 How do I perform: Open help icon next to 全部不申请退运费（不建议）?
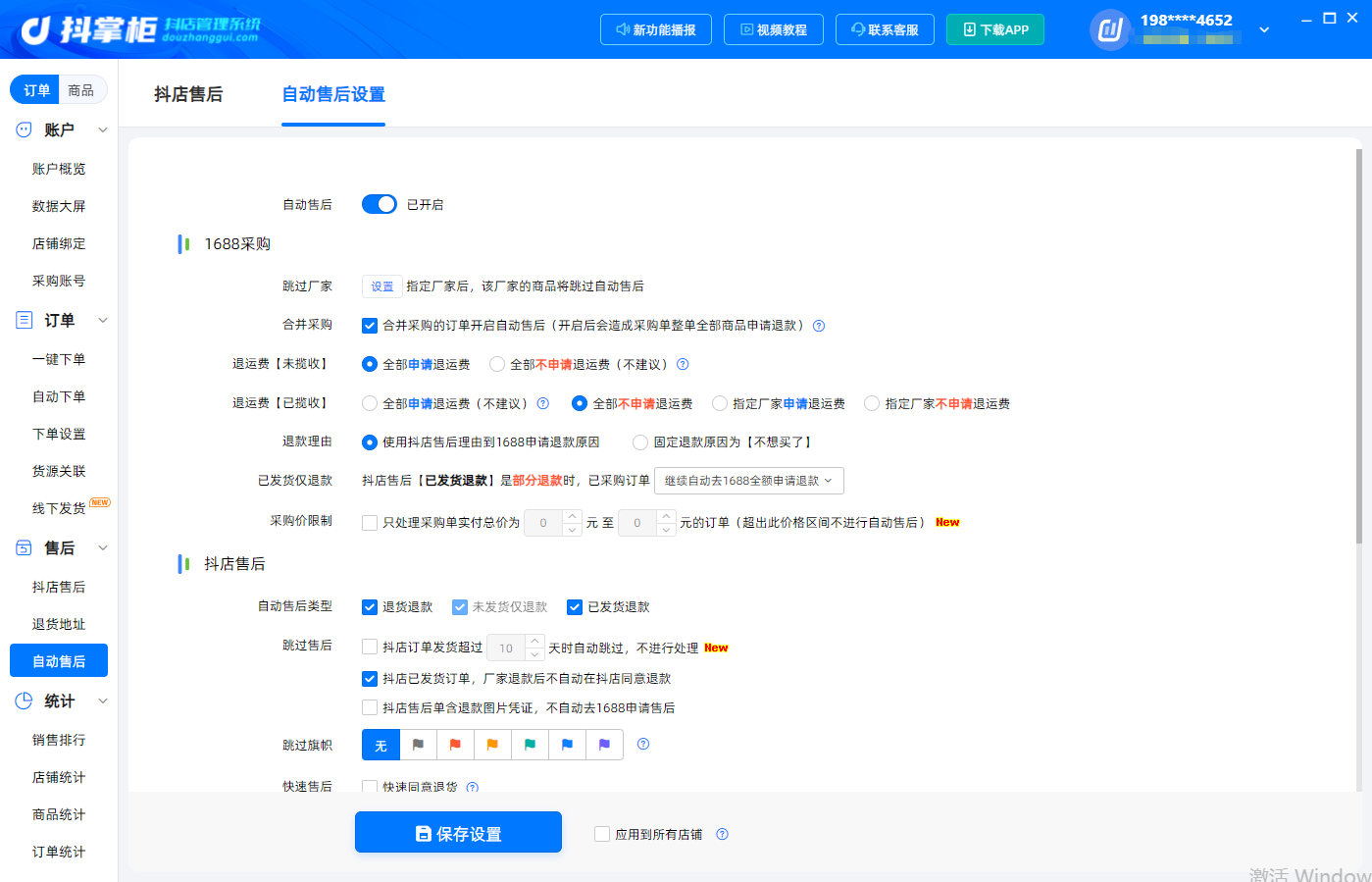coord(683,364)
